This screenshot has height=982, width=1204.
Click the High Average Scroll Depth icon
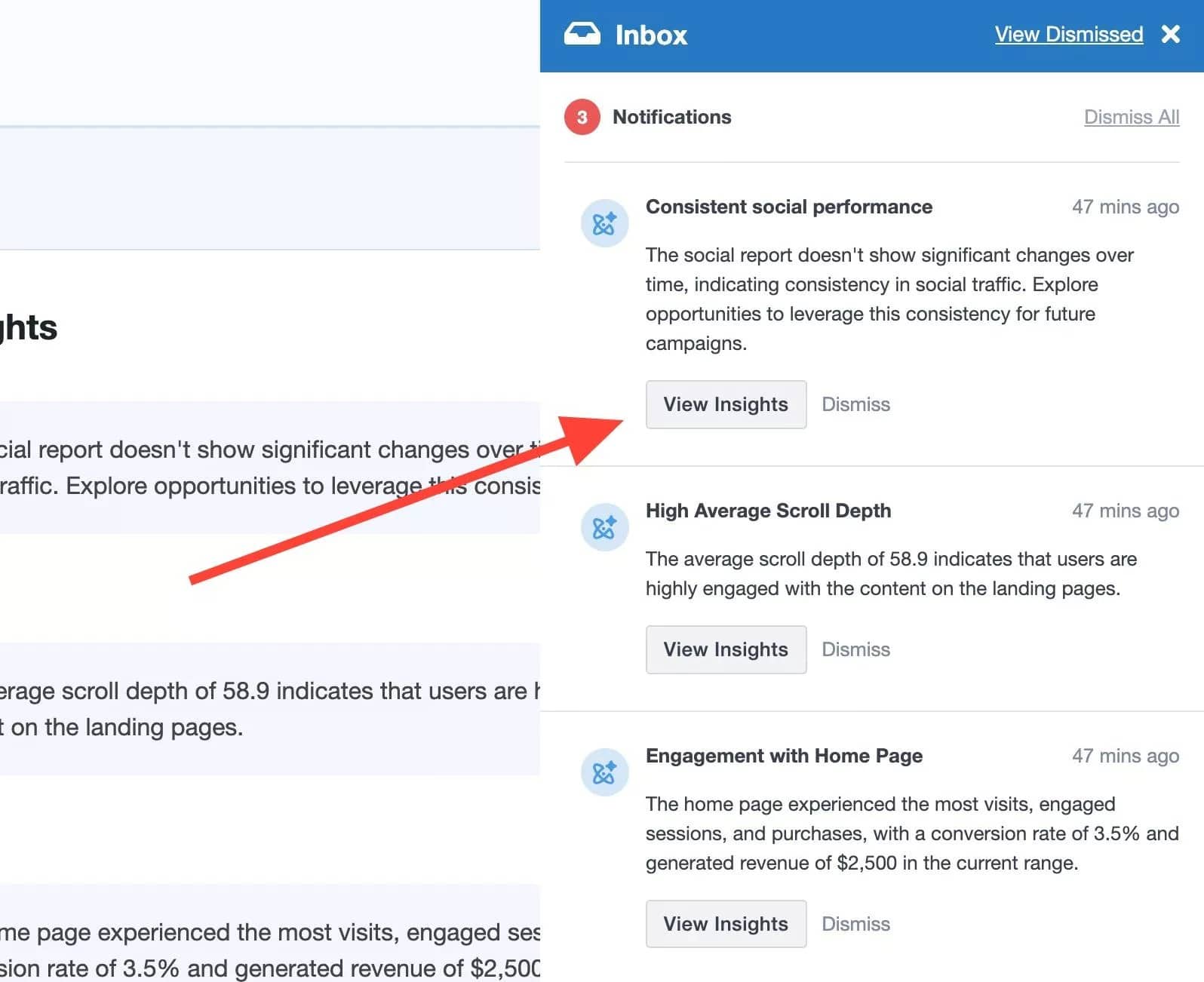tap(604, 527)
